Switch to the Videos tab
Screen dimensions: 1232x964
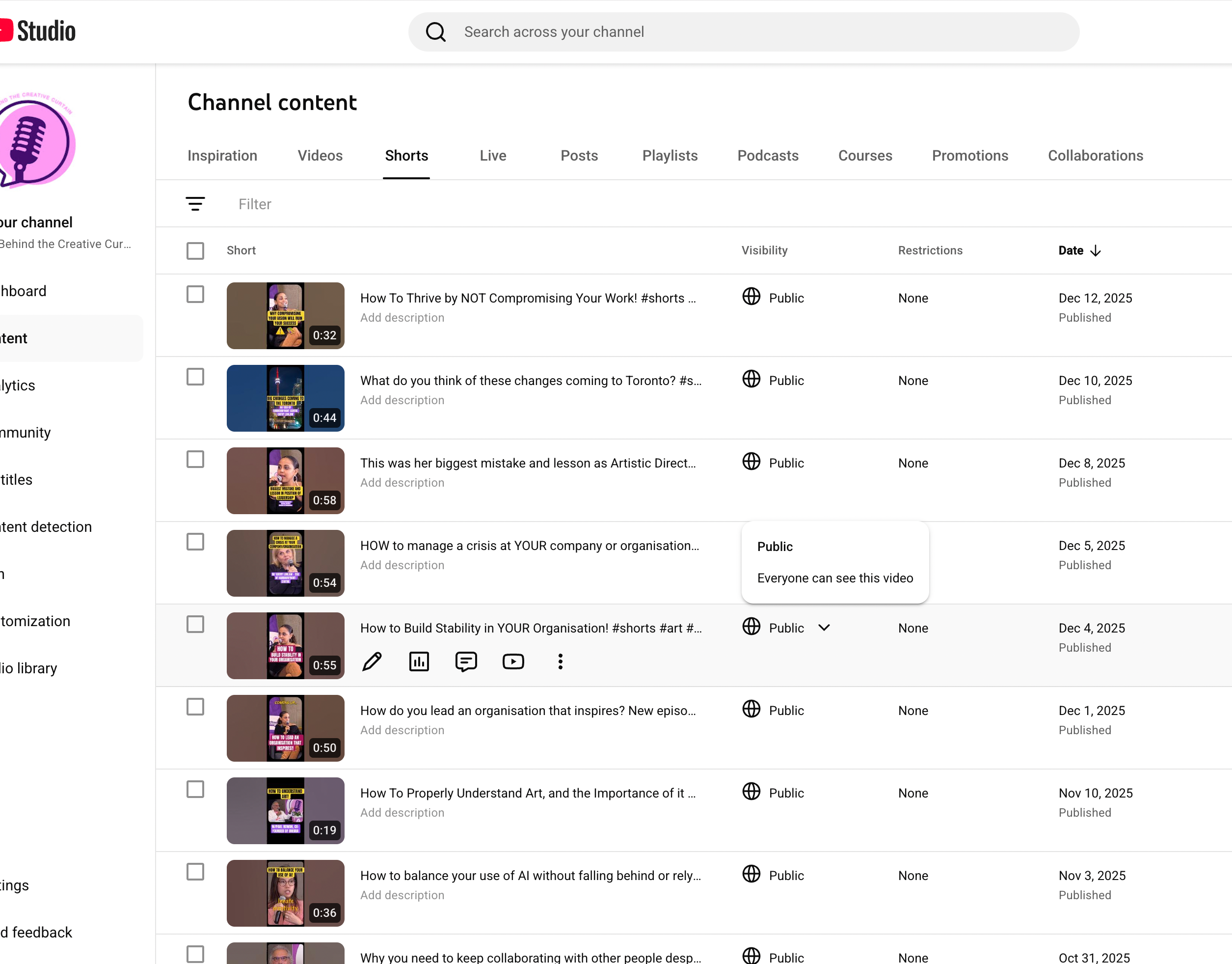point(320,156)
